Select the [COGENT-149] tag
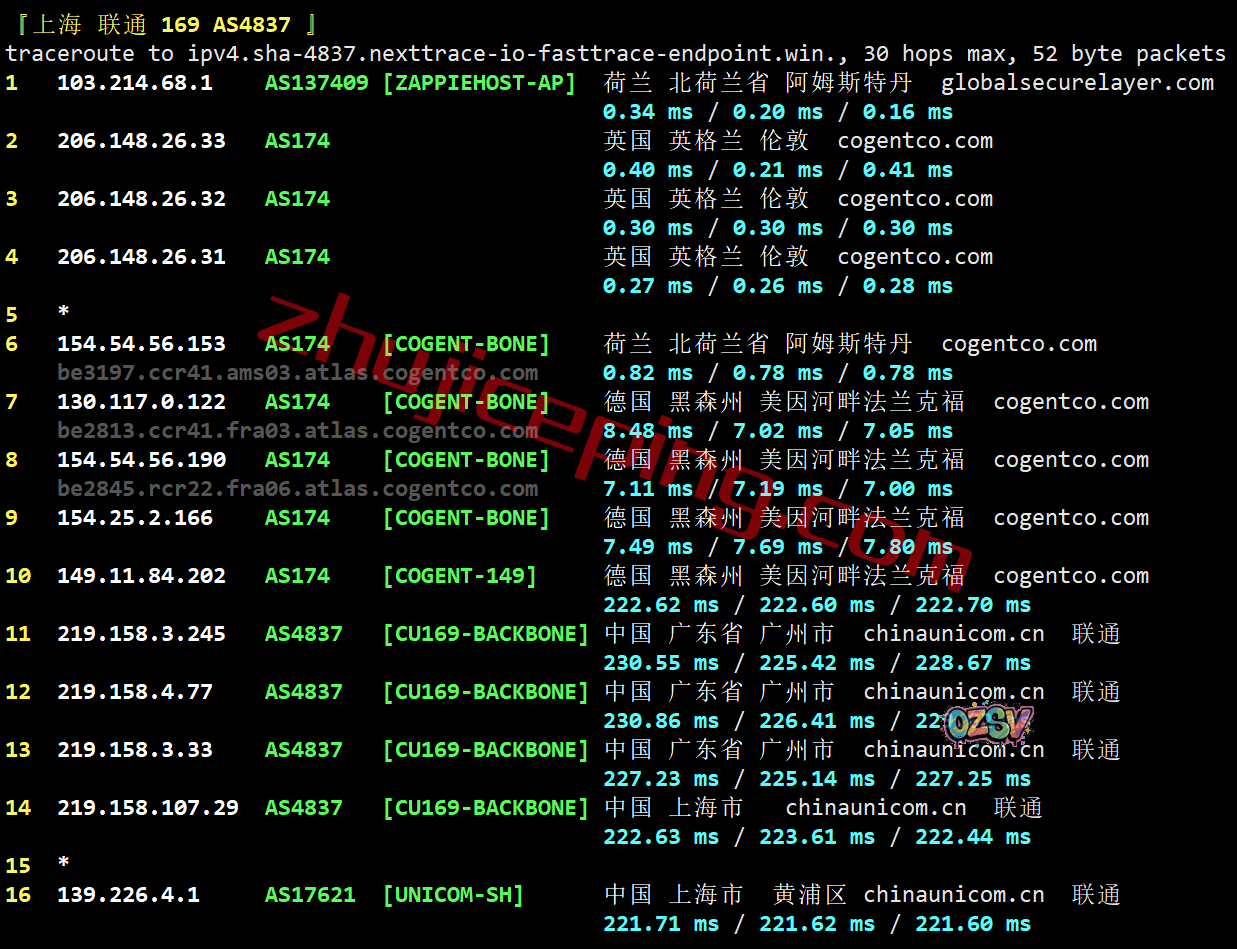Viewport: 1237px width, 949px height. pyautogui.click(x=459, y=576)
